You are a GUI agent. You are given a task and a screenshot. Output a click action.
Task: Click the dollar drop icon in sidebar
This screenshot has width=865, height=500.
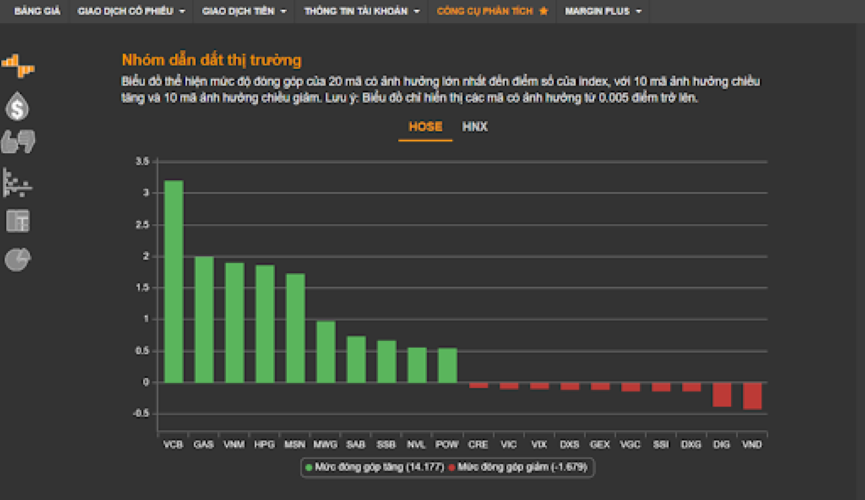point(17,105)
